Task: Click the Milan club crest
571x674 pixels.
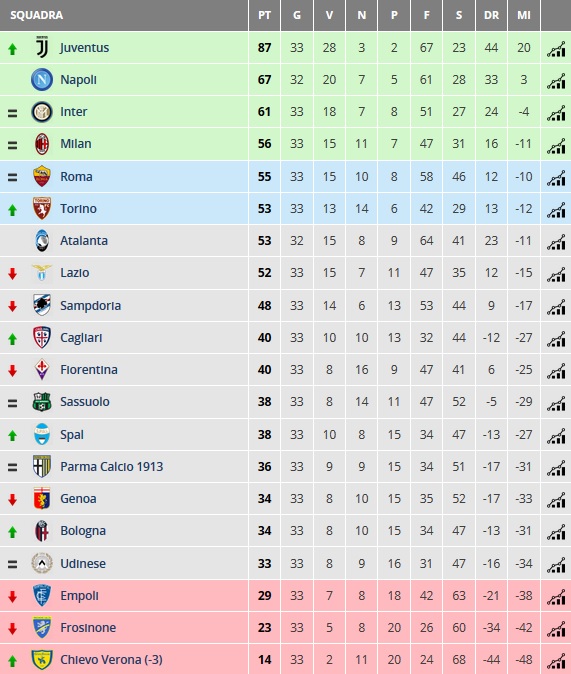Action: pyautogui.click(x=42, y=144)
